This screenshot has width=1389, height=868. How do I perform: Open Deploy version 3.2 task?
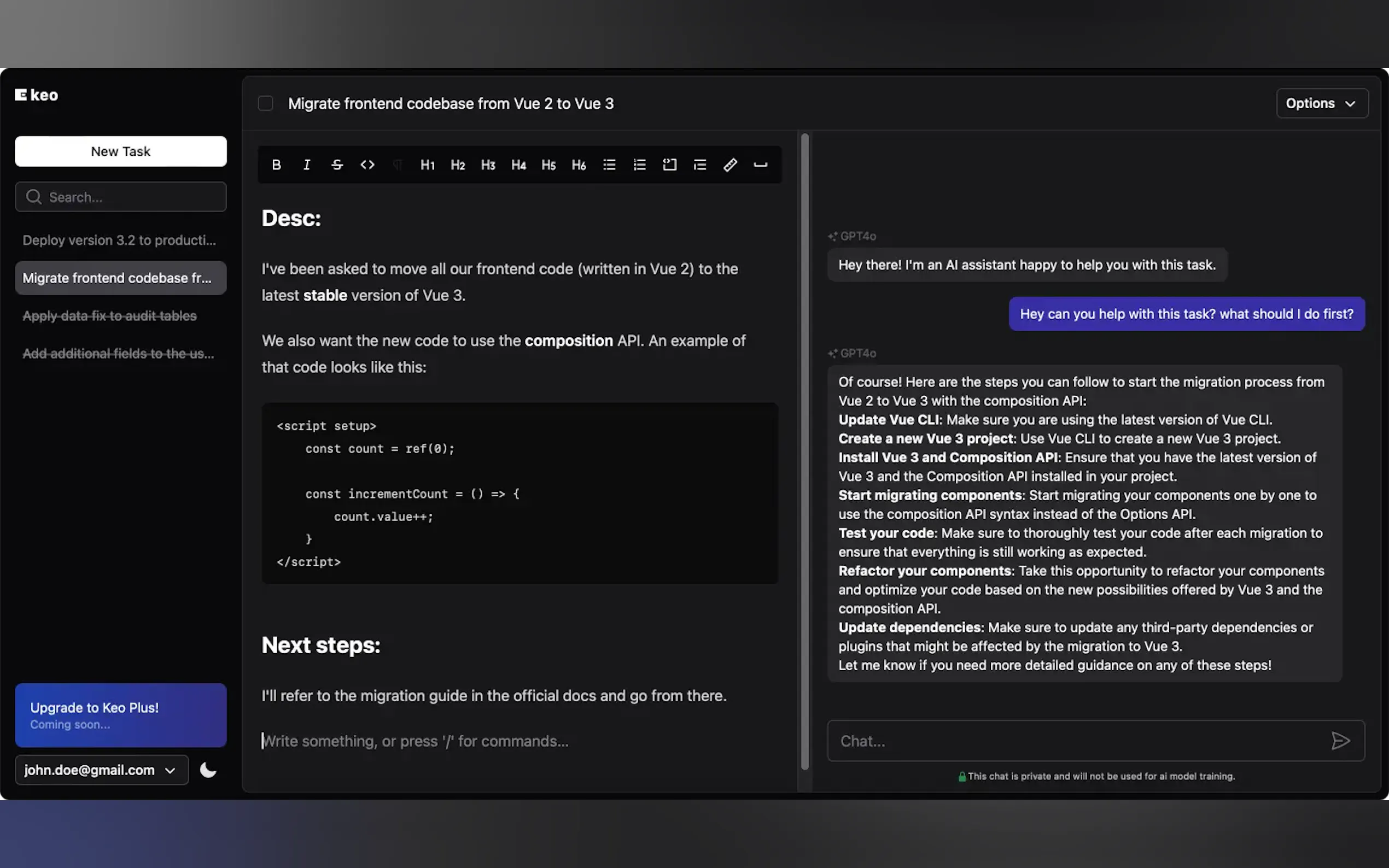(119, 240)
